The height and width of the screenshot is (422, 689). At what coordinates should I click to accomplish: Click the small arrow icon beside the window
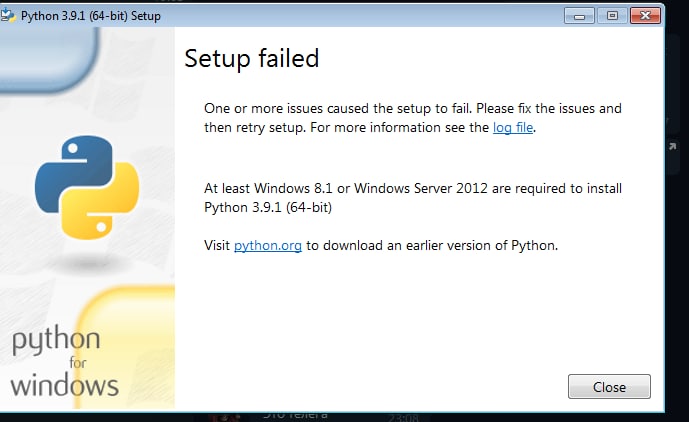672,146
